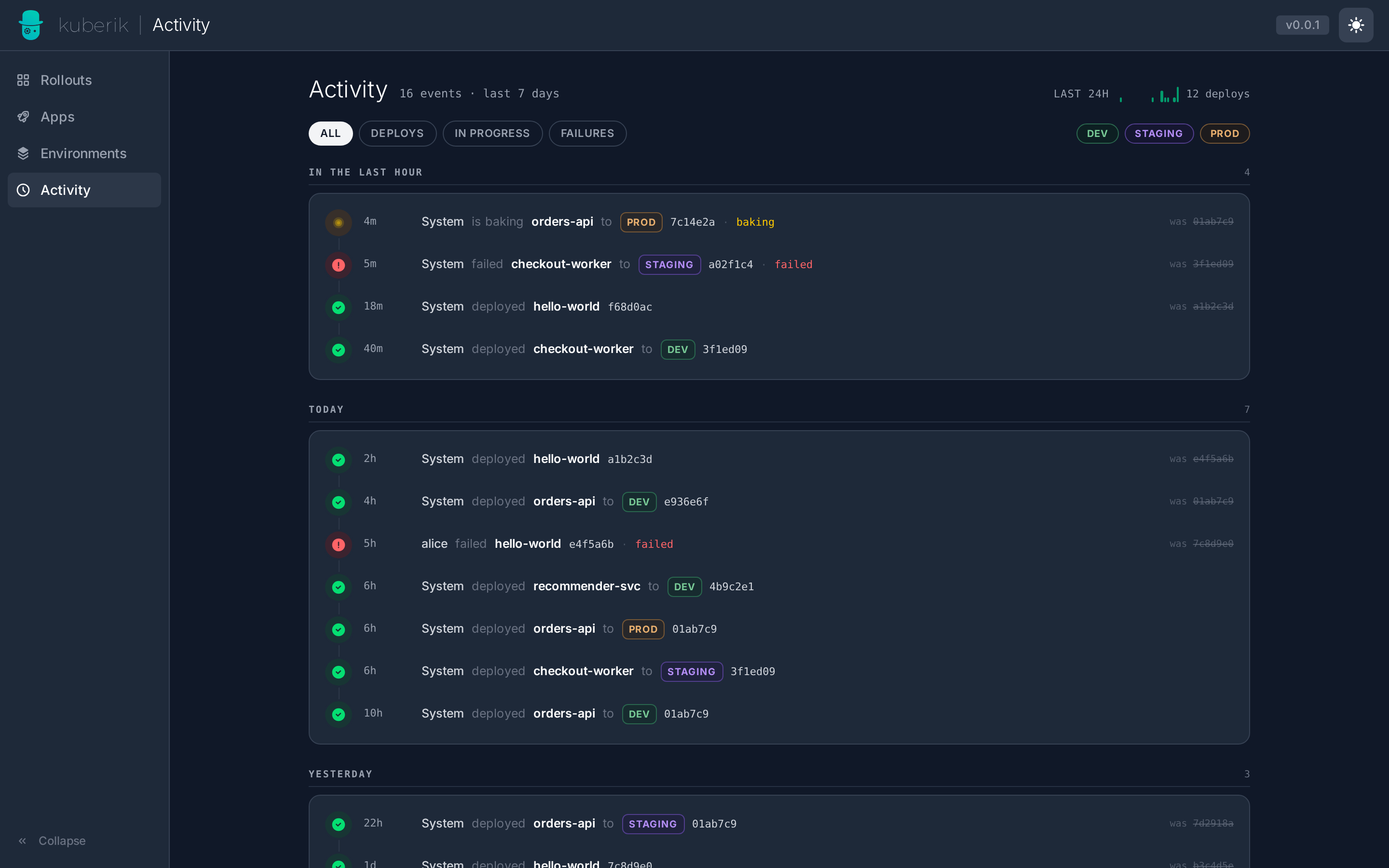
Task: Click commit hash 4b9c2e1
Action: coord(731,587)
